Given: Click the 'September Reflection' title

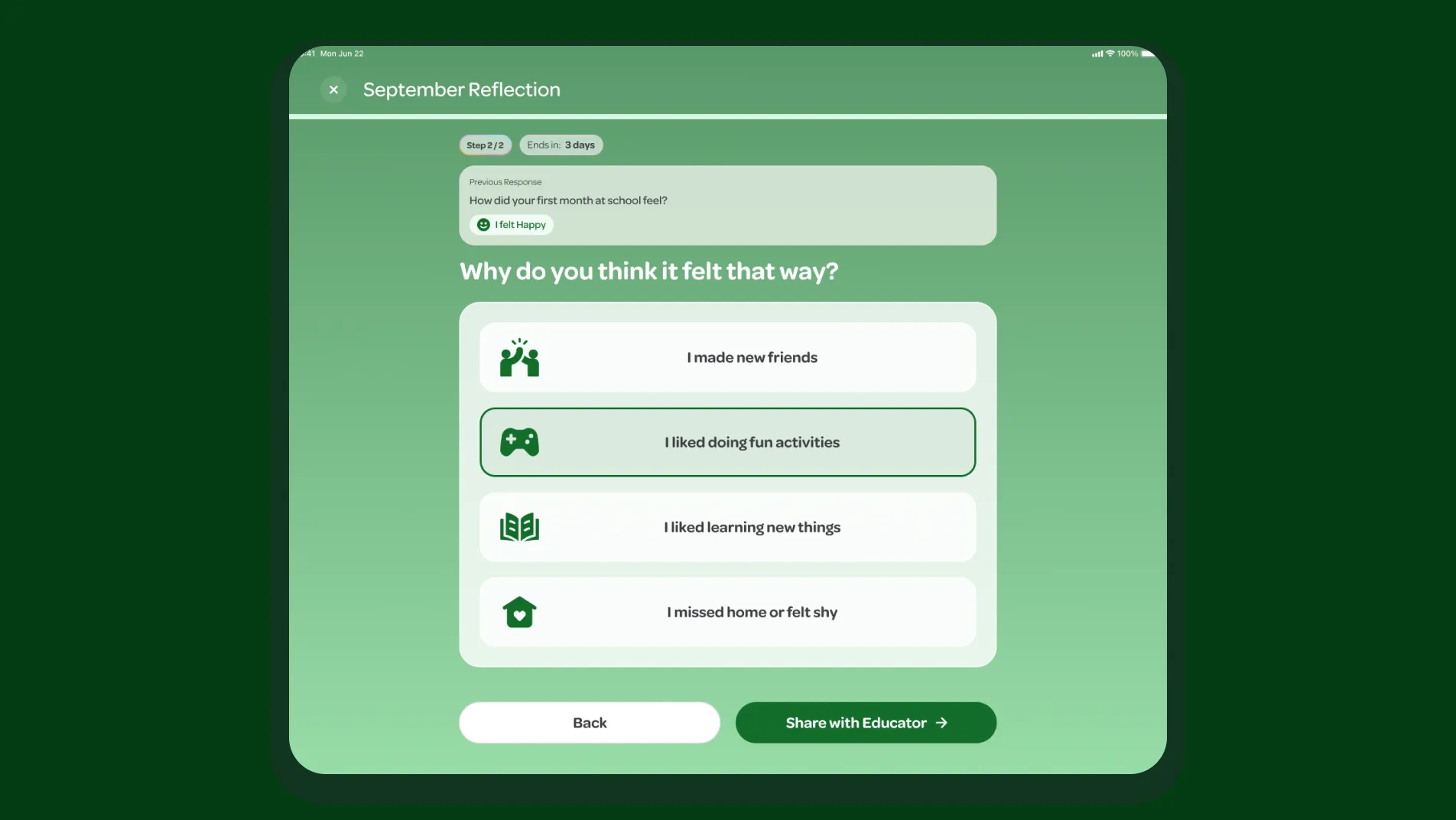Looking at the screenshot, I should 461,89.
